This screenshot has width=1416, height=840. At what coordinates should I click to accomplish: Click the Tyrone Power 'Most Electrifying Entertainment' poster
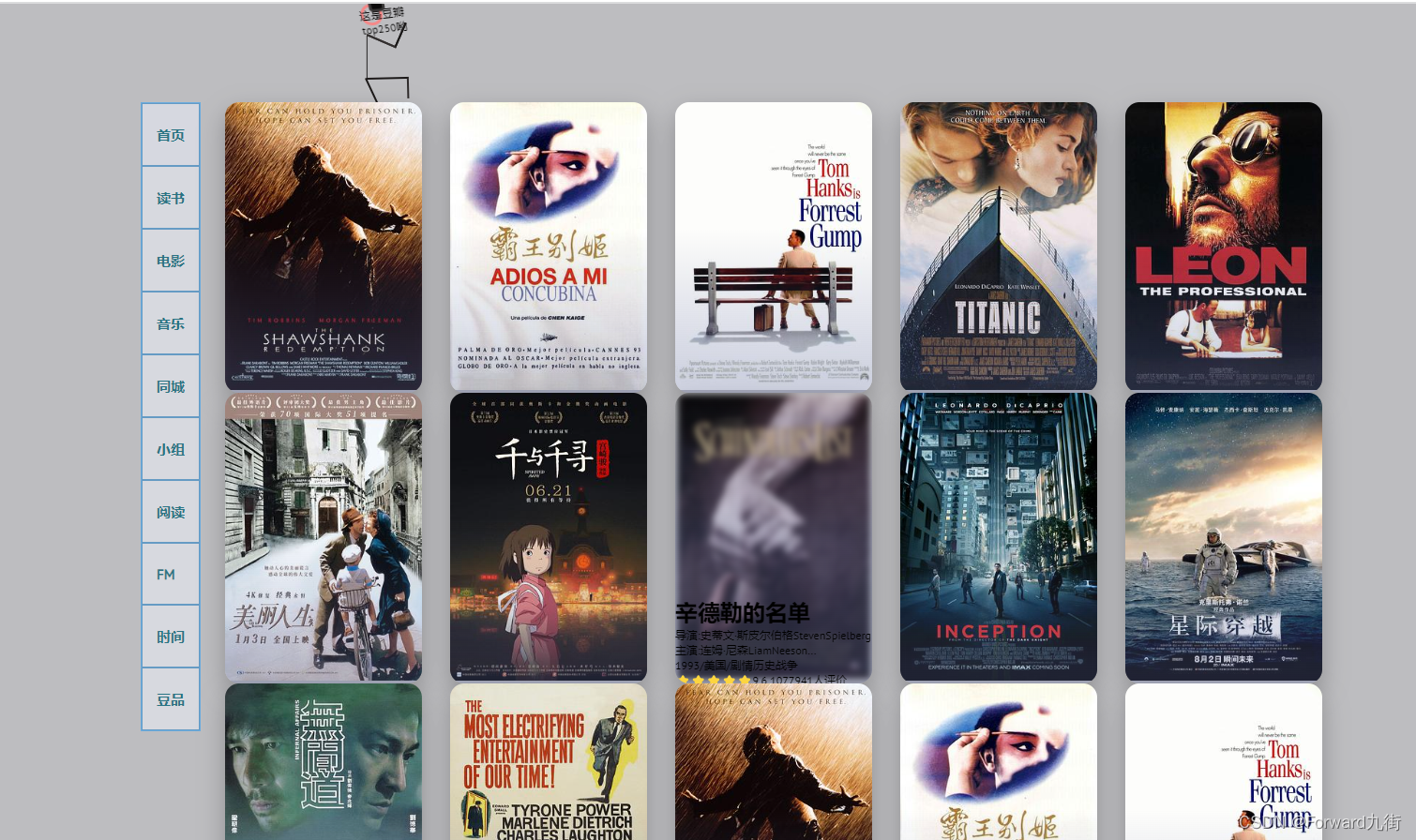549,761
